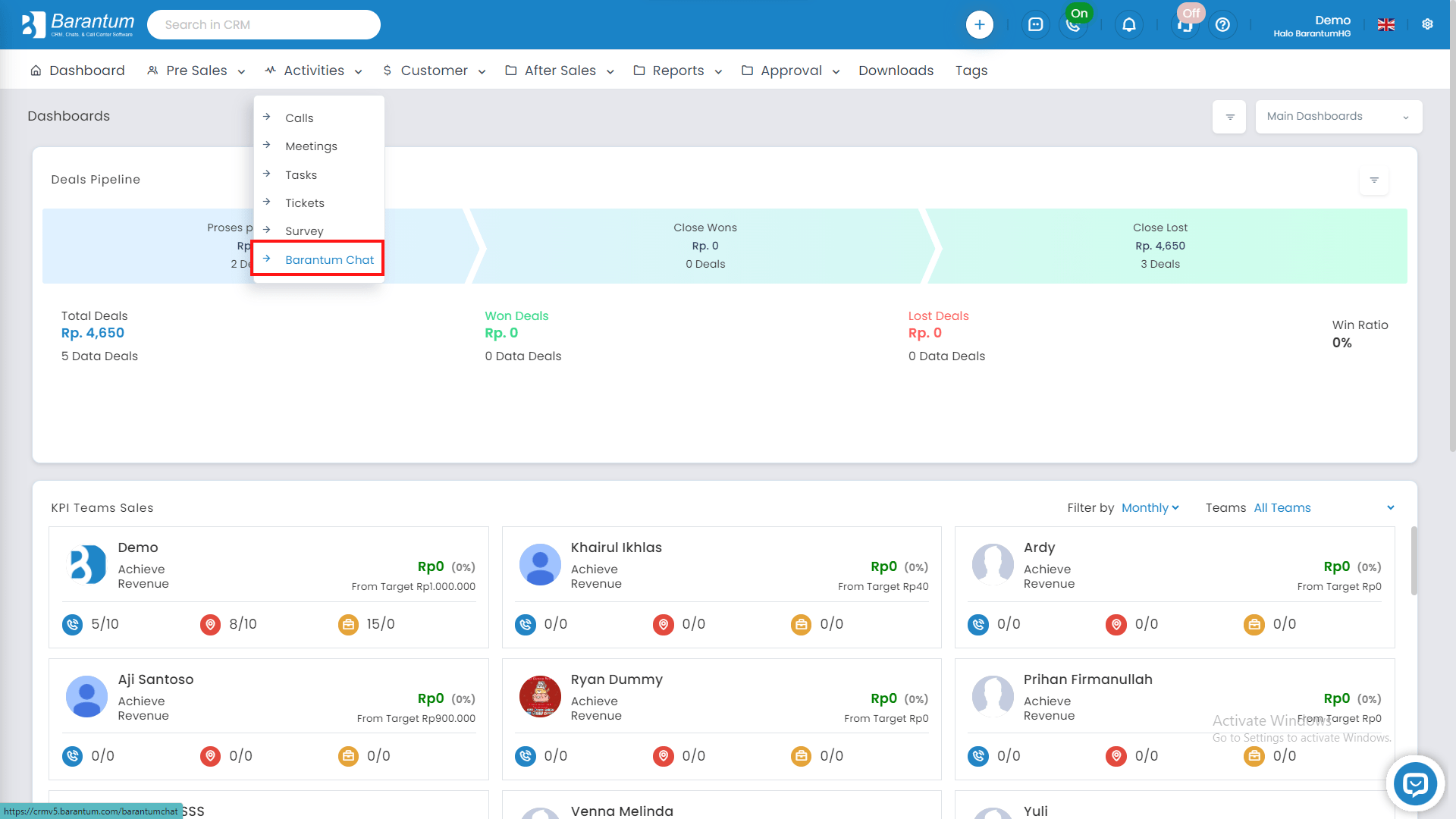Open the Tags page
This screenshot has width=1456, height=819.
[971, 71]
